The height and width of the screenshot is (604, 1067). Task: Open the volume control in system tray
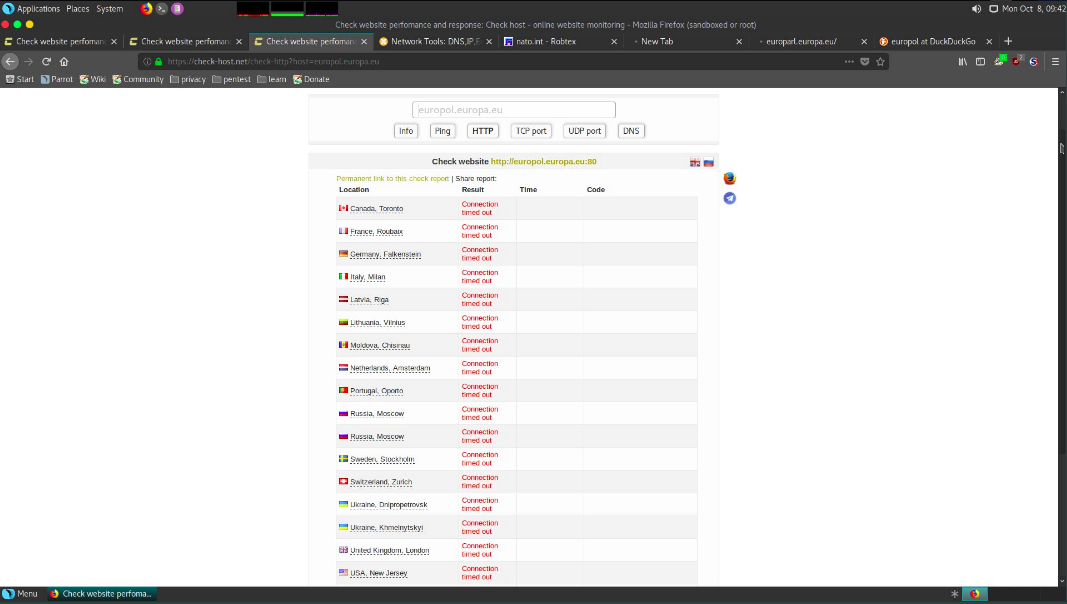[976, 9]
